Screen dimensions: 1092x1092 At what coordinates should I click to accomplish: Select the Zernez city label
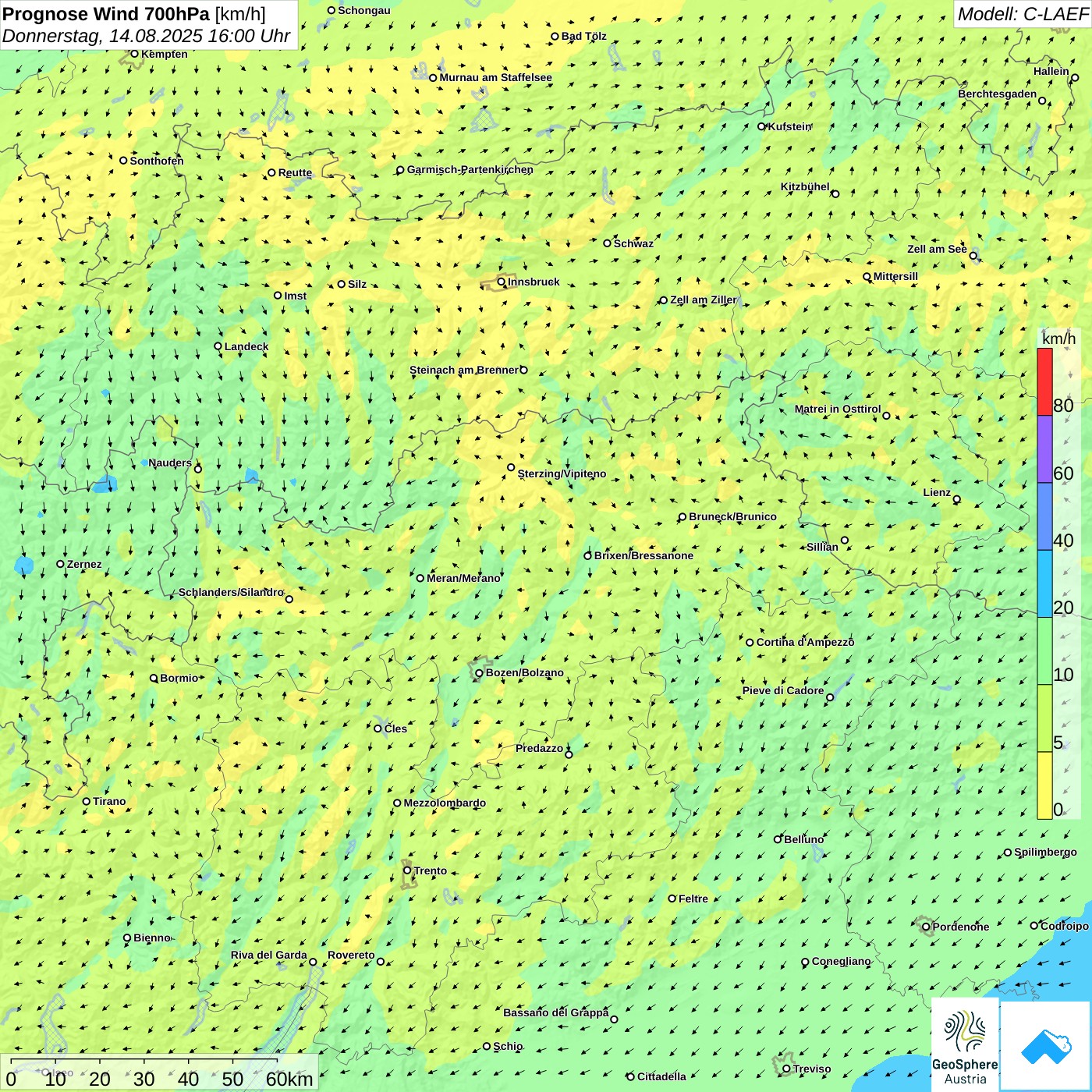pyautogui.click(x=84, y=564)
